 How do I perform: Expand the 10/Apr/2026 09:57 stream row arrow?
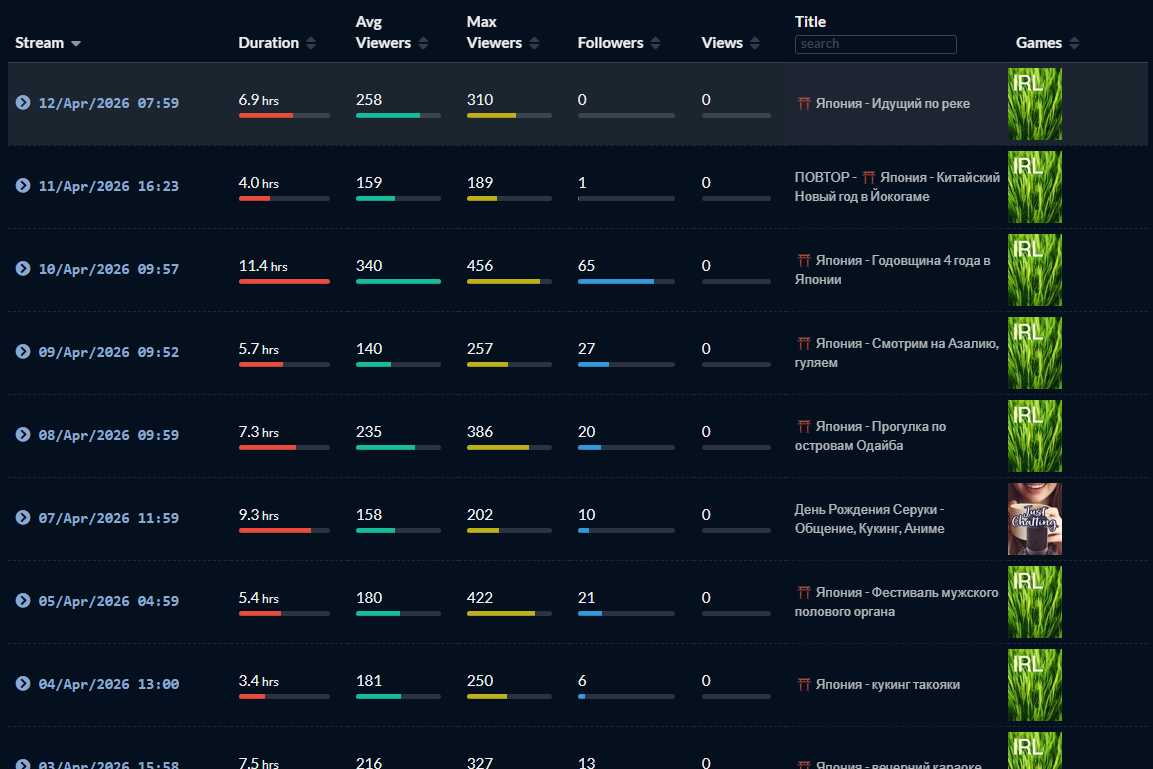pos(23,268)
